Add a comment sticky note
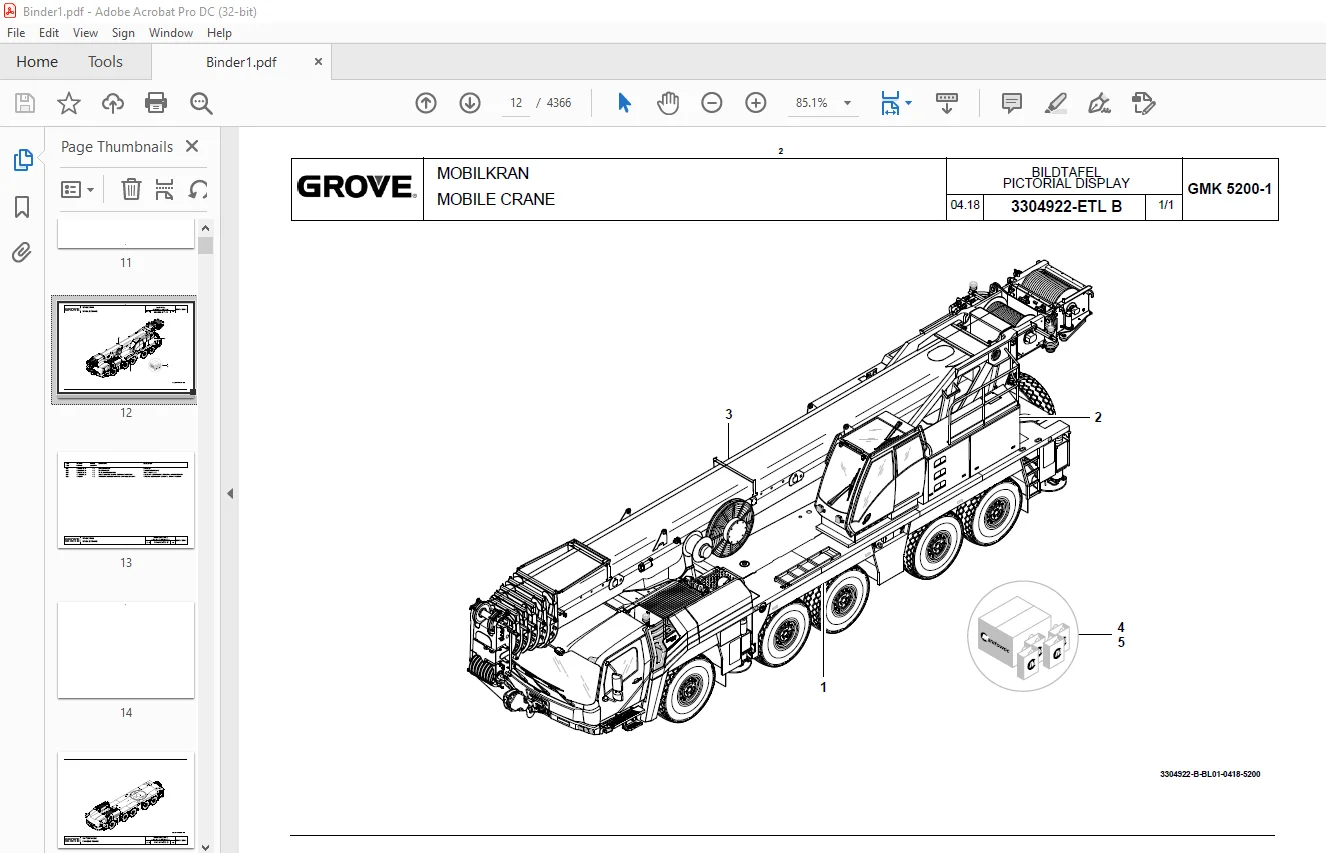Screen dimensions: 1326x853 coord(1012,103)
